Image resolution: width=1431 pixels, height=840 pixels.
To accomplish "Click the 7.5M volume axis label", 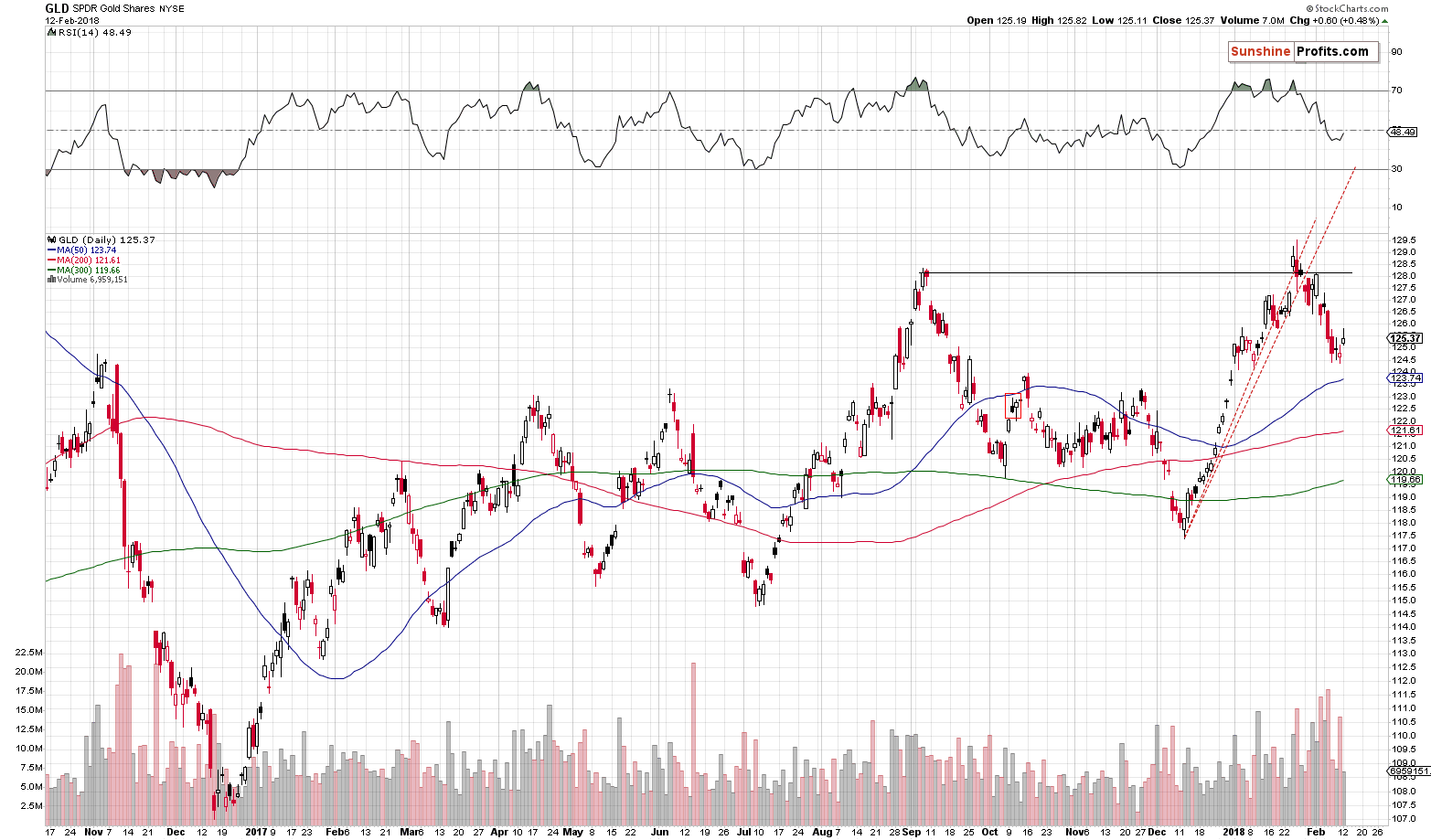I will point(32,768).
